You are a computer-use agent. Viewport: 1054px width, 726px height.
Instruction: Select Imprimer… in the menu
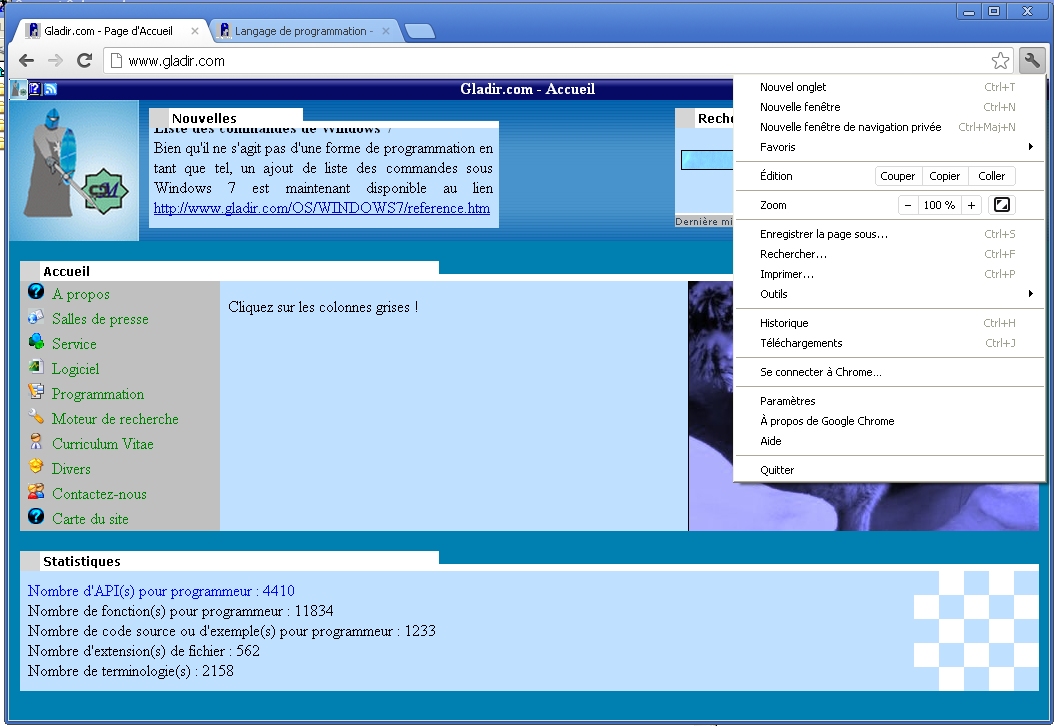tap(889, 274)
